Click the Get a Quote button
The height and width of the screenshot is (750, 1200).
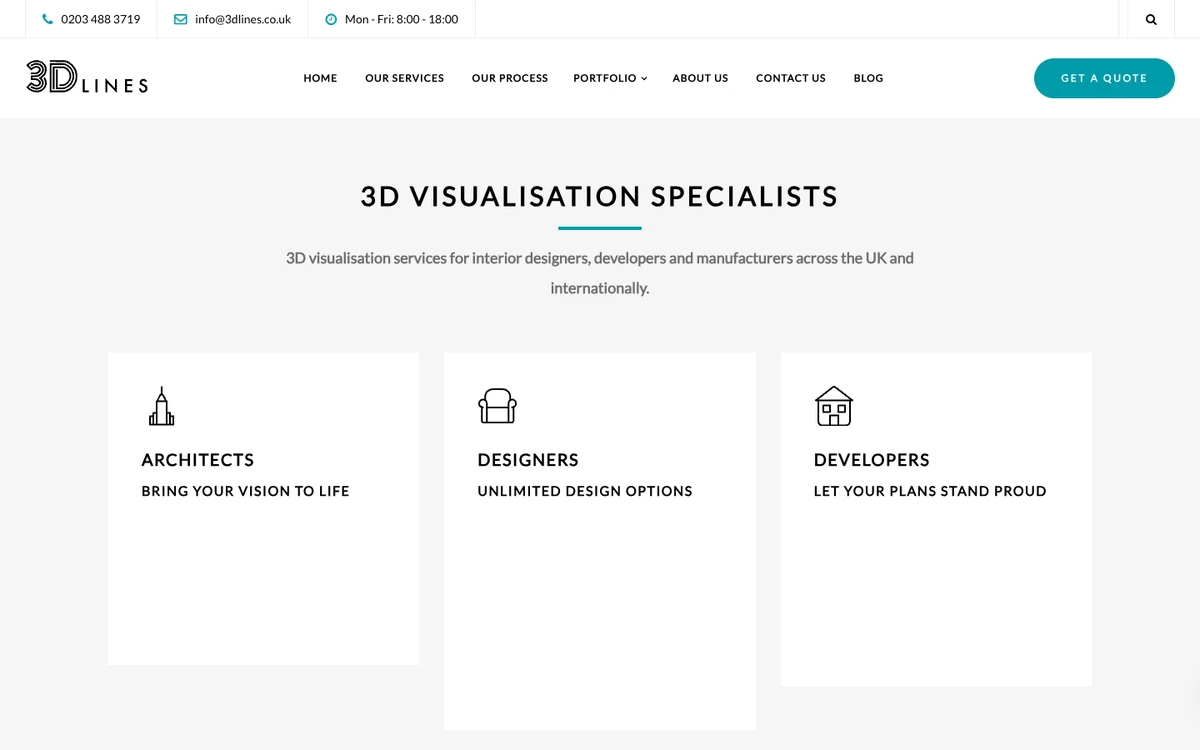pyautogui.click(x=1104, y=78)
